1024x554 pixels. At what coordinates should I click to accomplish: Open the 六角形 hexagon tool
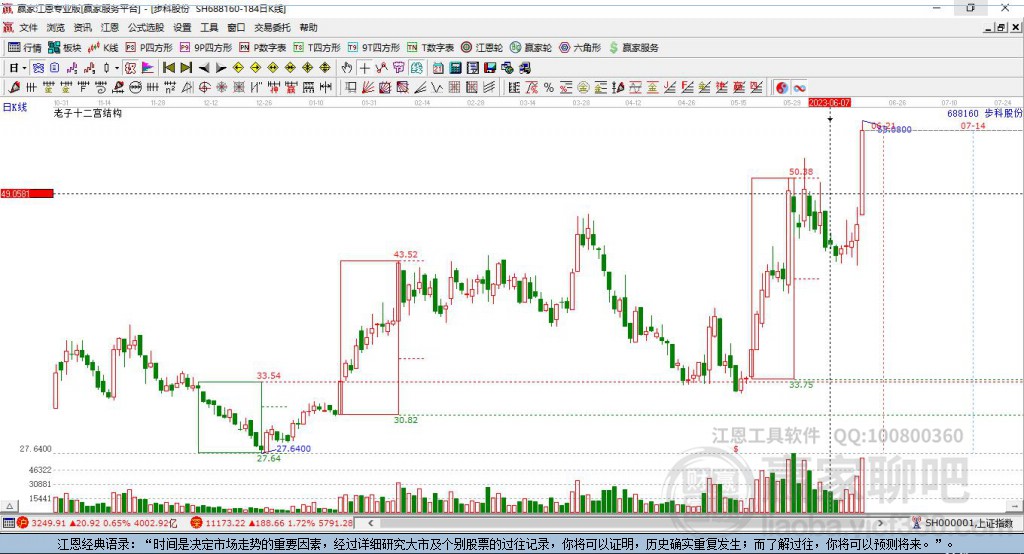click(x=580, y=48)
